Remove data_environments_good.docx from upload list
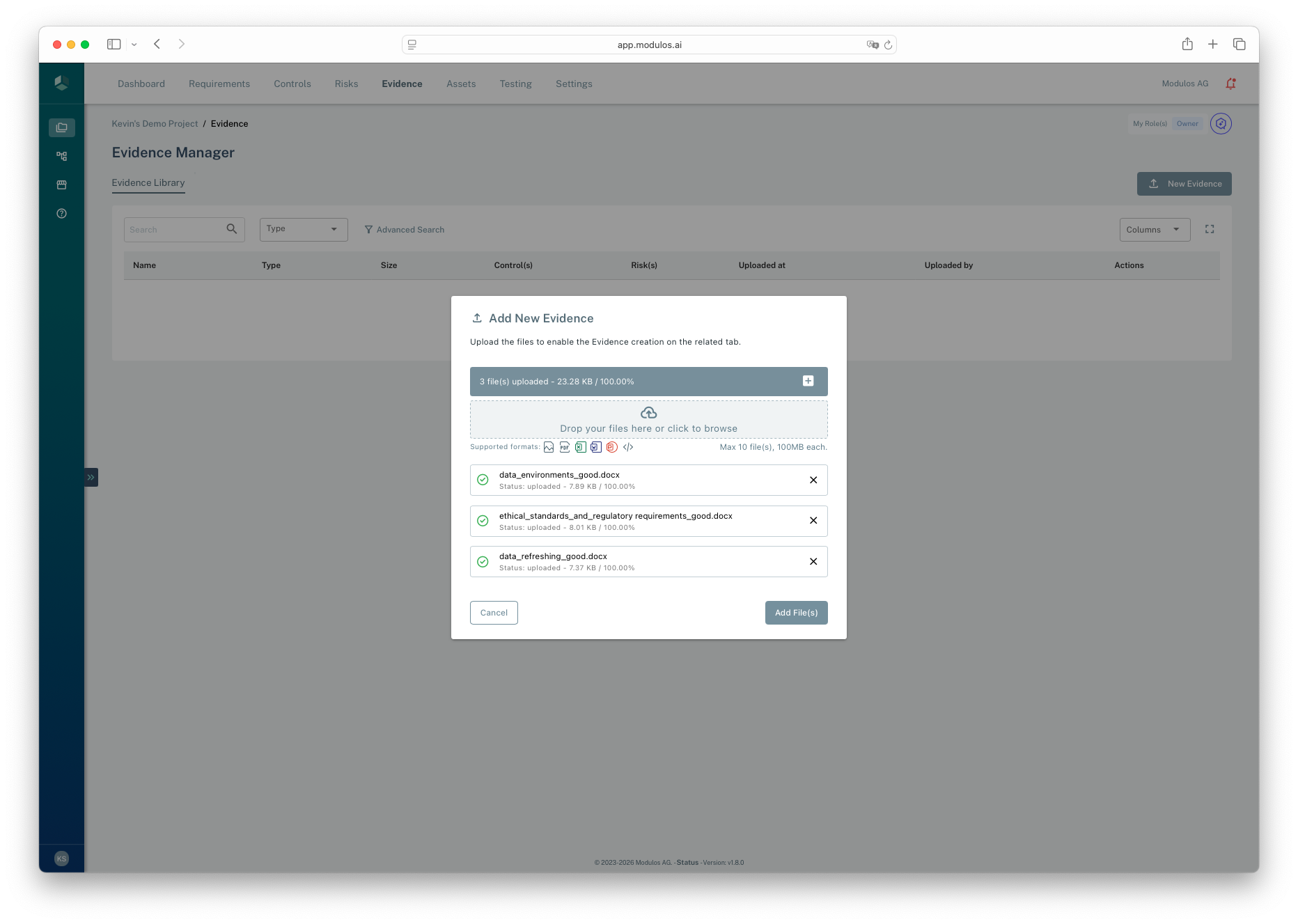Viewport: 1298px width, 924px height. point(813,480)
